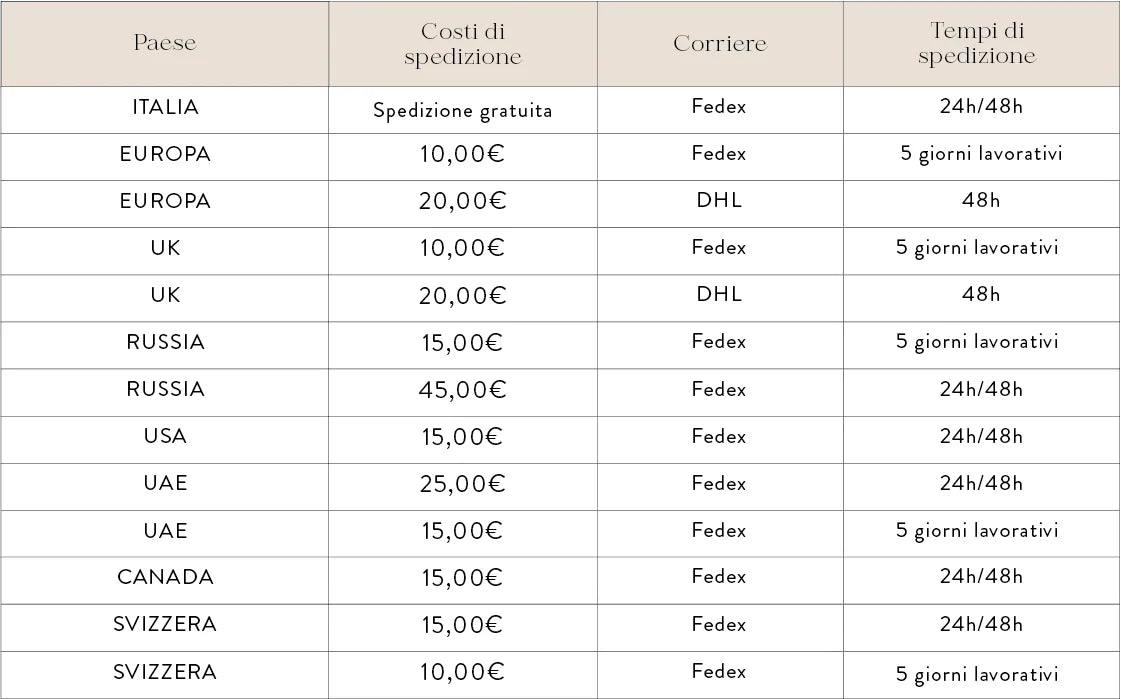Select the 25,00€ shipping cost cell

coord(463,484)
